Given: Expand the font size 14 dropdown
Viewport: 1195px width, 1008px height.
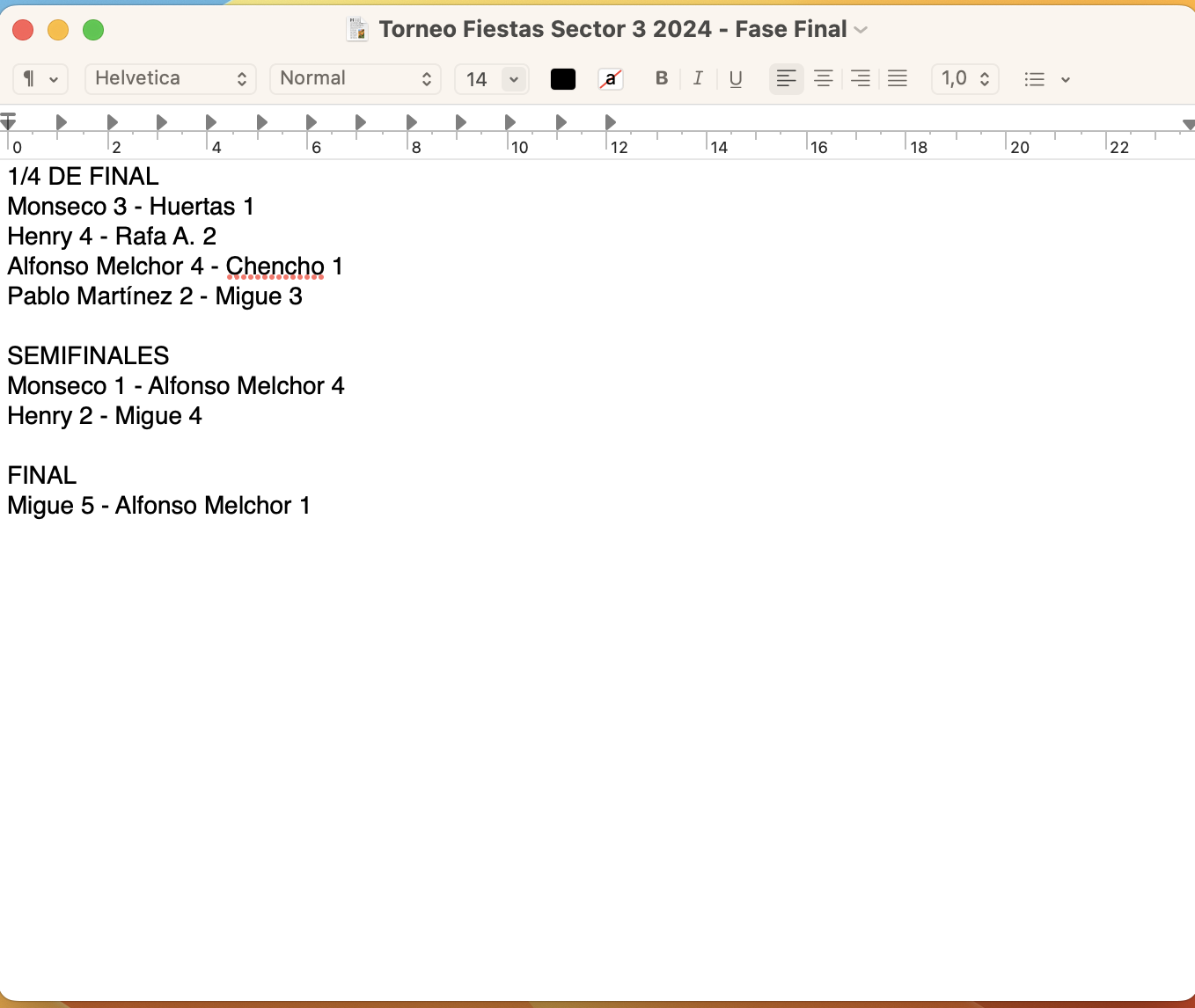Looking at the screenshot, I should click(514, 79).
